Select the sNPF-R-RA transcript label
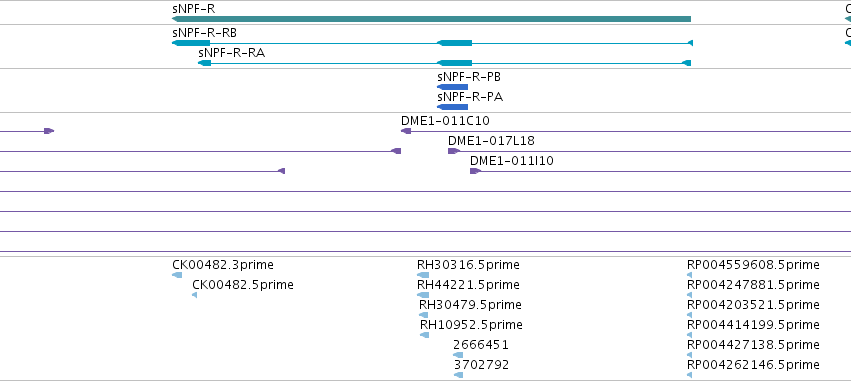 pyautogui.click(x=232, y=53)
